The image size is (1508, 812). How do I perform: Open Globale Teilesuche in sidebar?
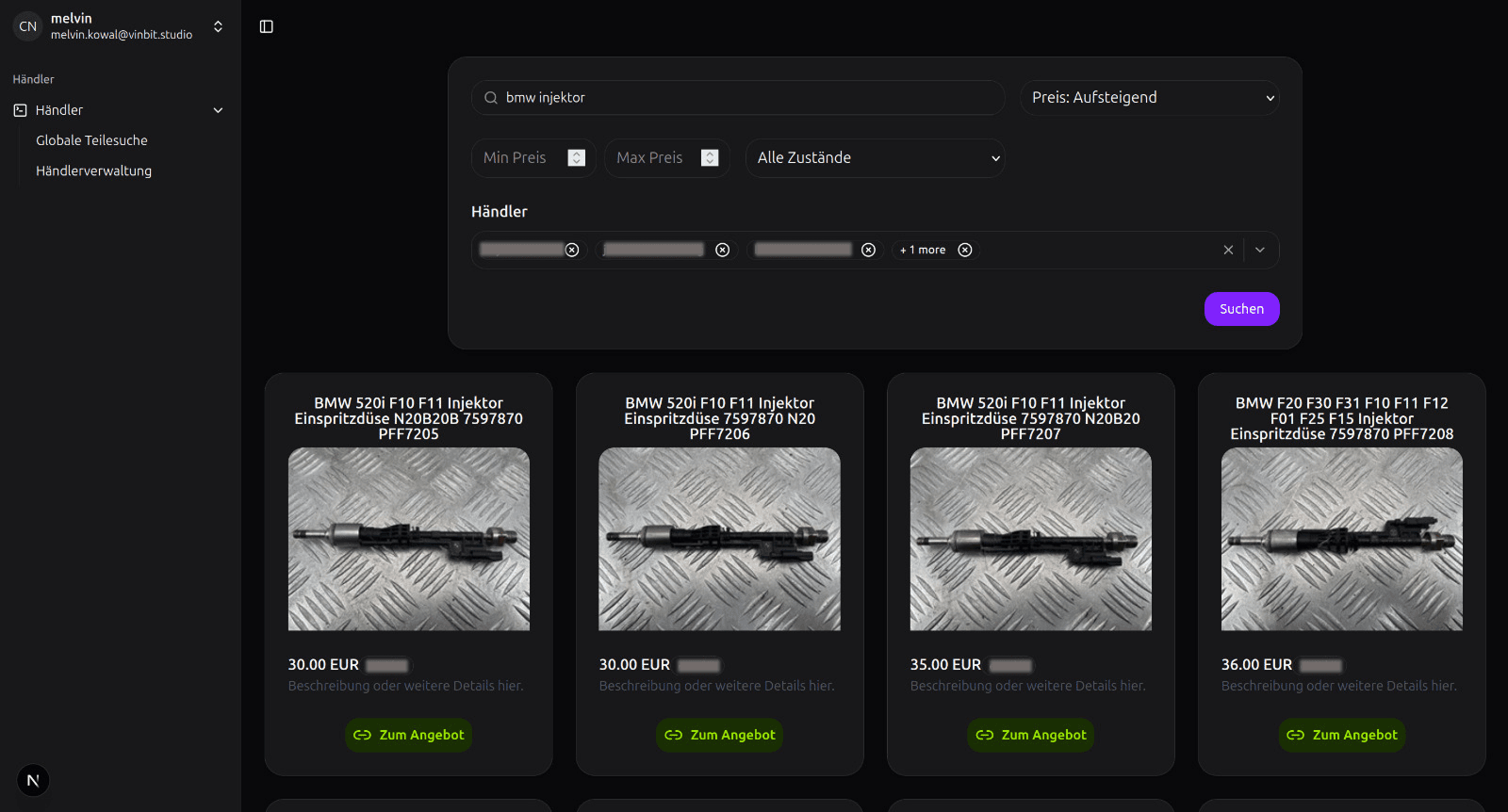click(x=91, y=140)
